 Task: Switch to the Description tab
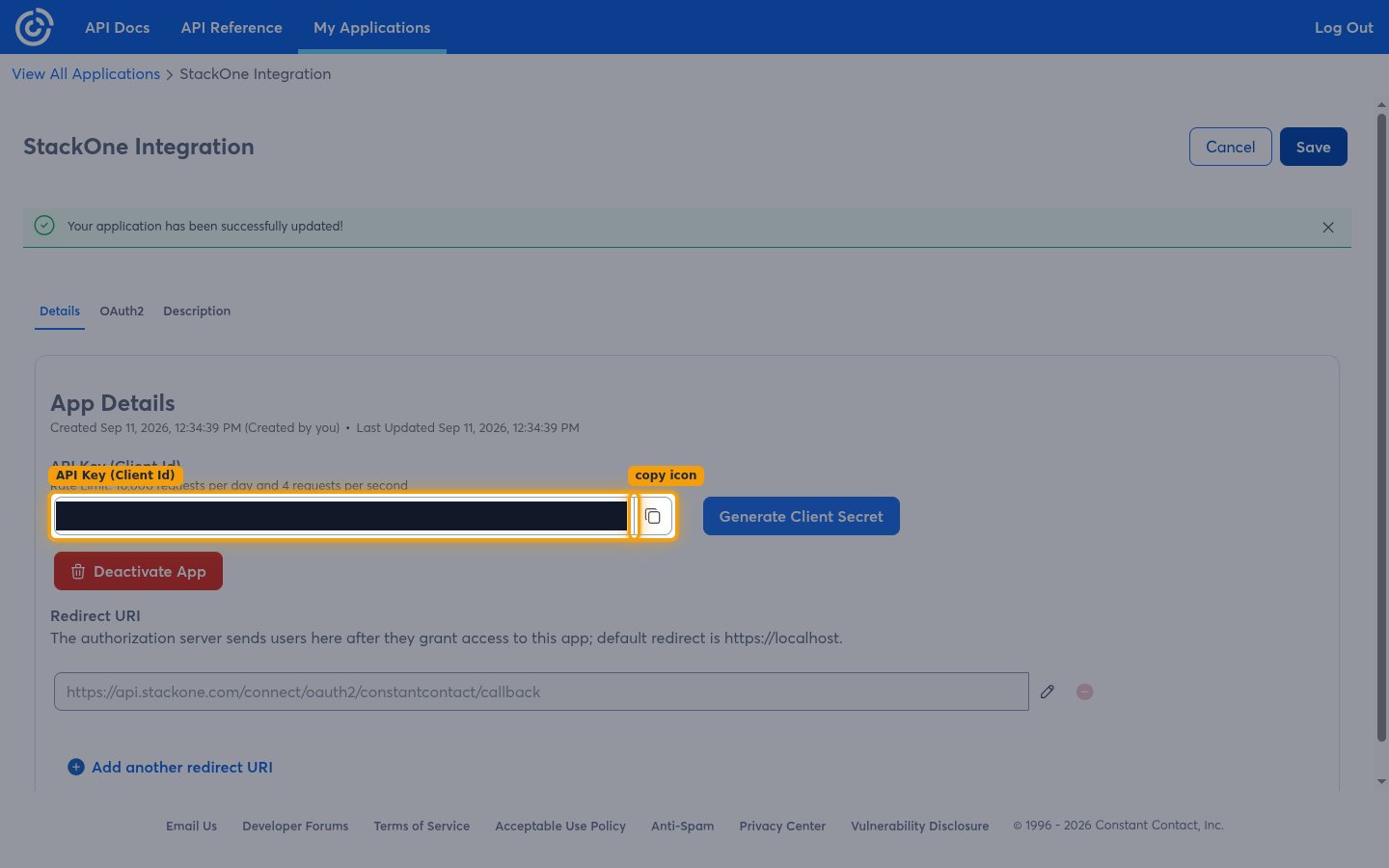pyautogui.click(x=197, y=311)
